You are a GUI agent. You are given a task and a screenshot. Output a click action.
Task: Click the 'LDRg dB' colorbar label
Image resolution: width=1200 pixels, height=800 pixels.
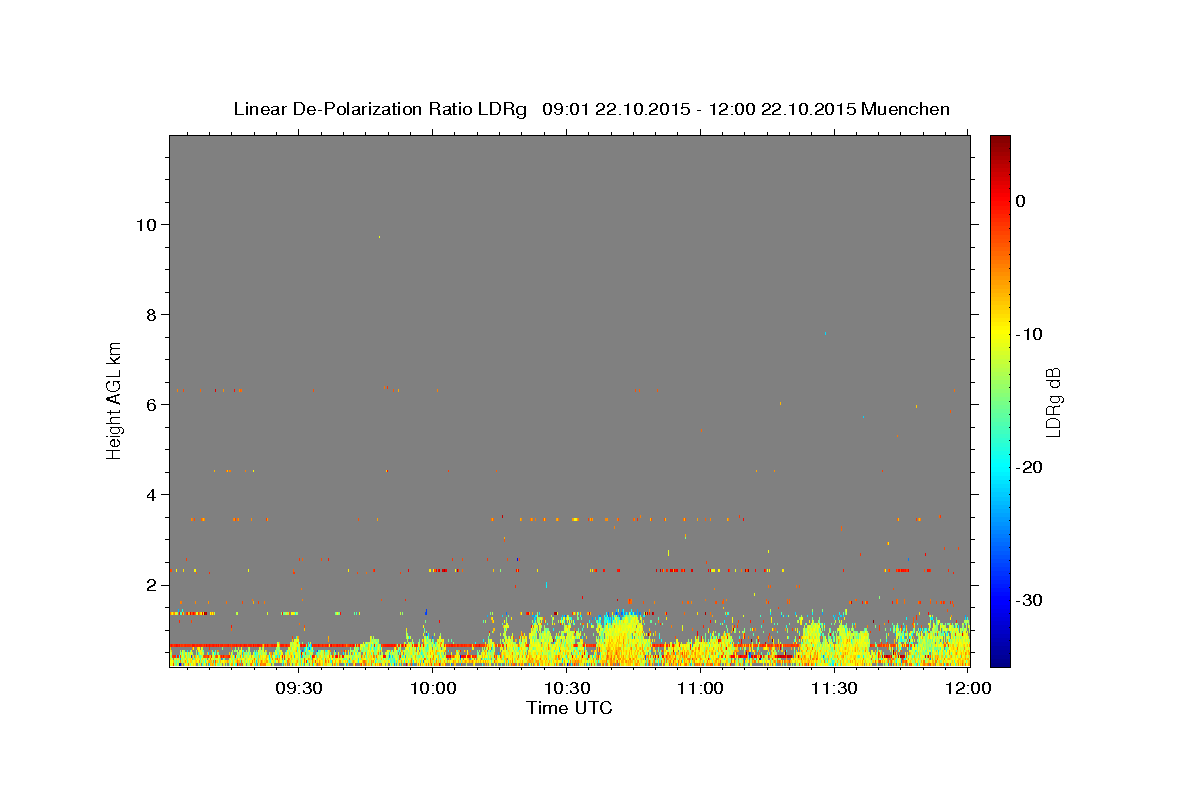tap(1053, 402)
